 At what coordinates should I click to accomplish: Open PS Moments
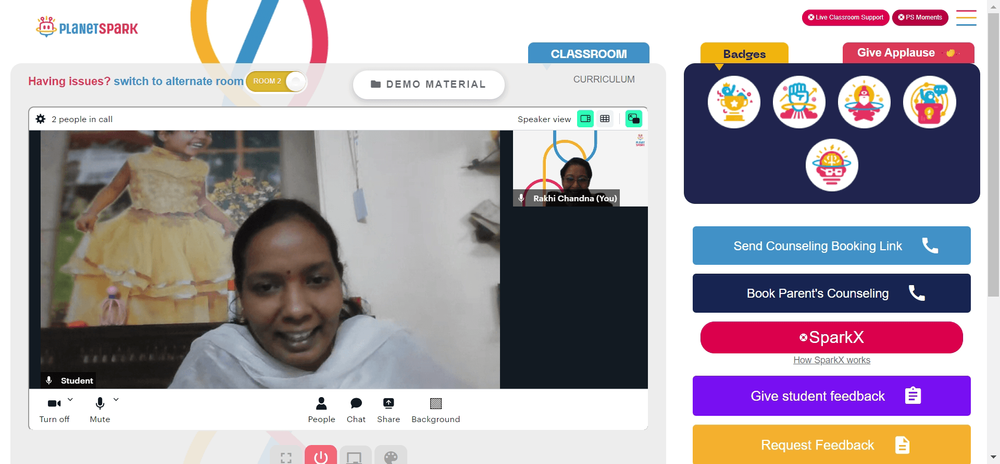920,17
